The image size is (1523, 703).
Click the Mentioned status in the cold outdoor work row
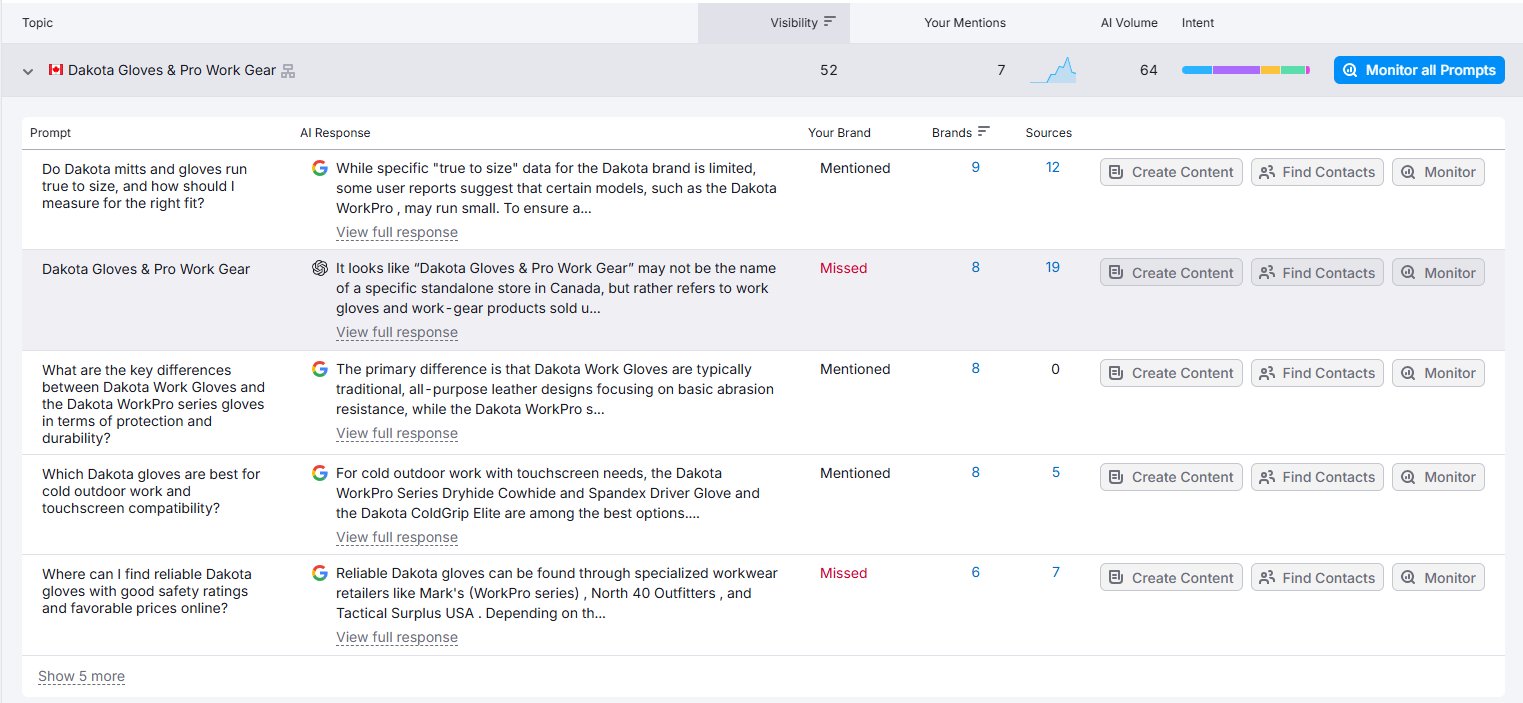tap(855, 473)
